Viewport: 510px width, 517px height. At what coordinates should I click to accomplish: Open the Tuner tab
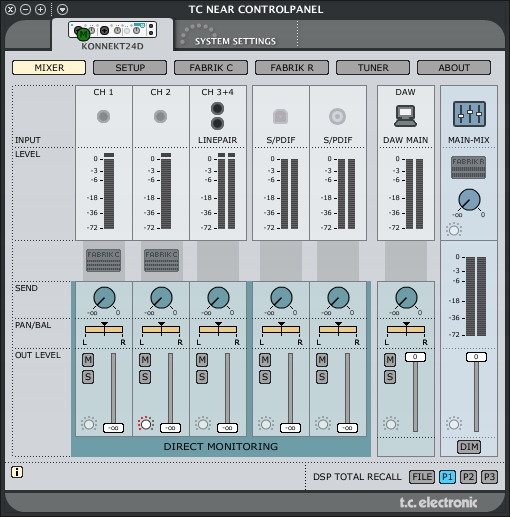373,68
